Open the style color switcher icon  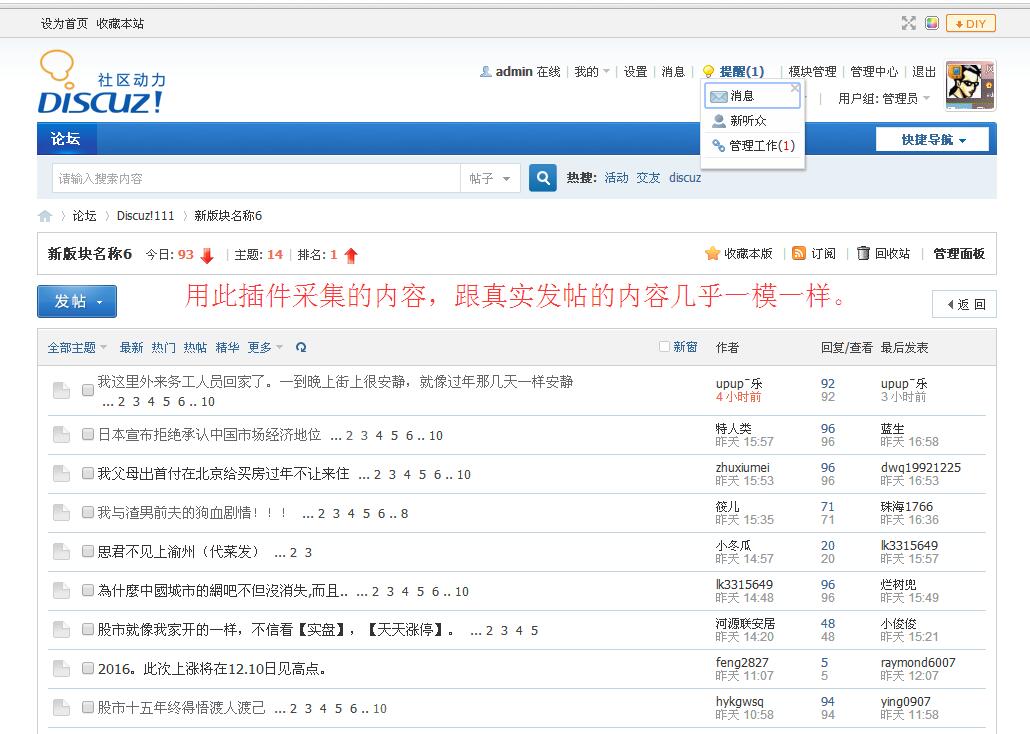[931, 24]
